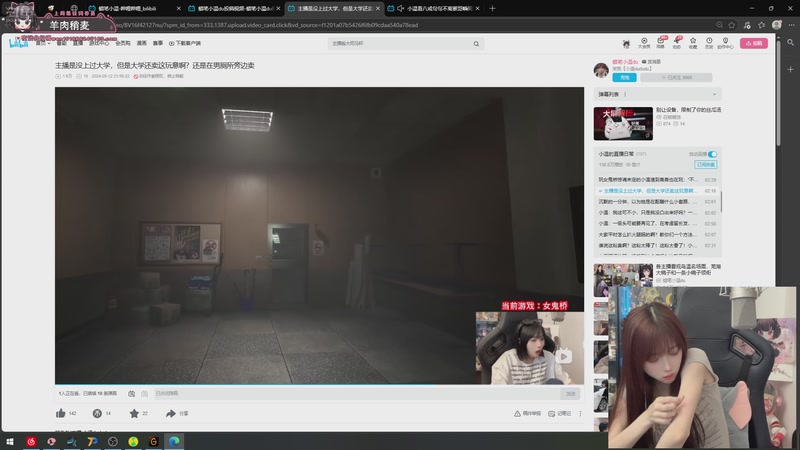This screenshot has width=800, height=450.
Task: Open the 漫画 nav item
Action: coord(142,43)
